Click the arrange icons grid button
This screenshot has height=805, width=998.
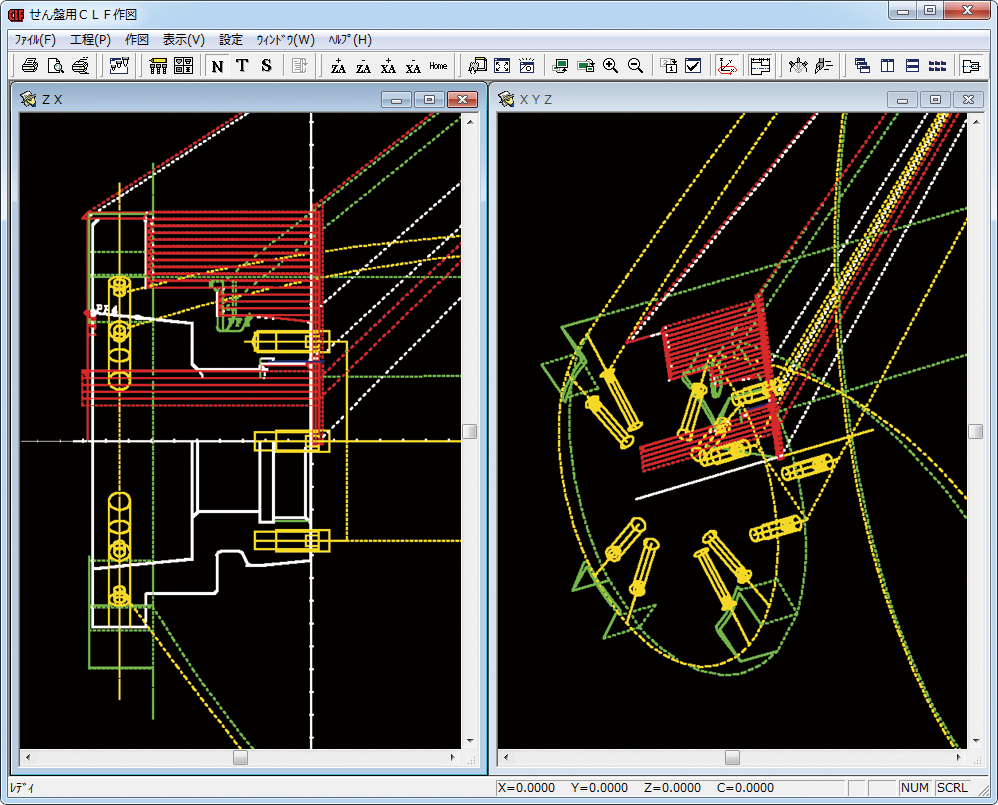pos(938,66)
